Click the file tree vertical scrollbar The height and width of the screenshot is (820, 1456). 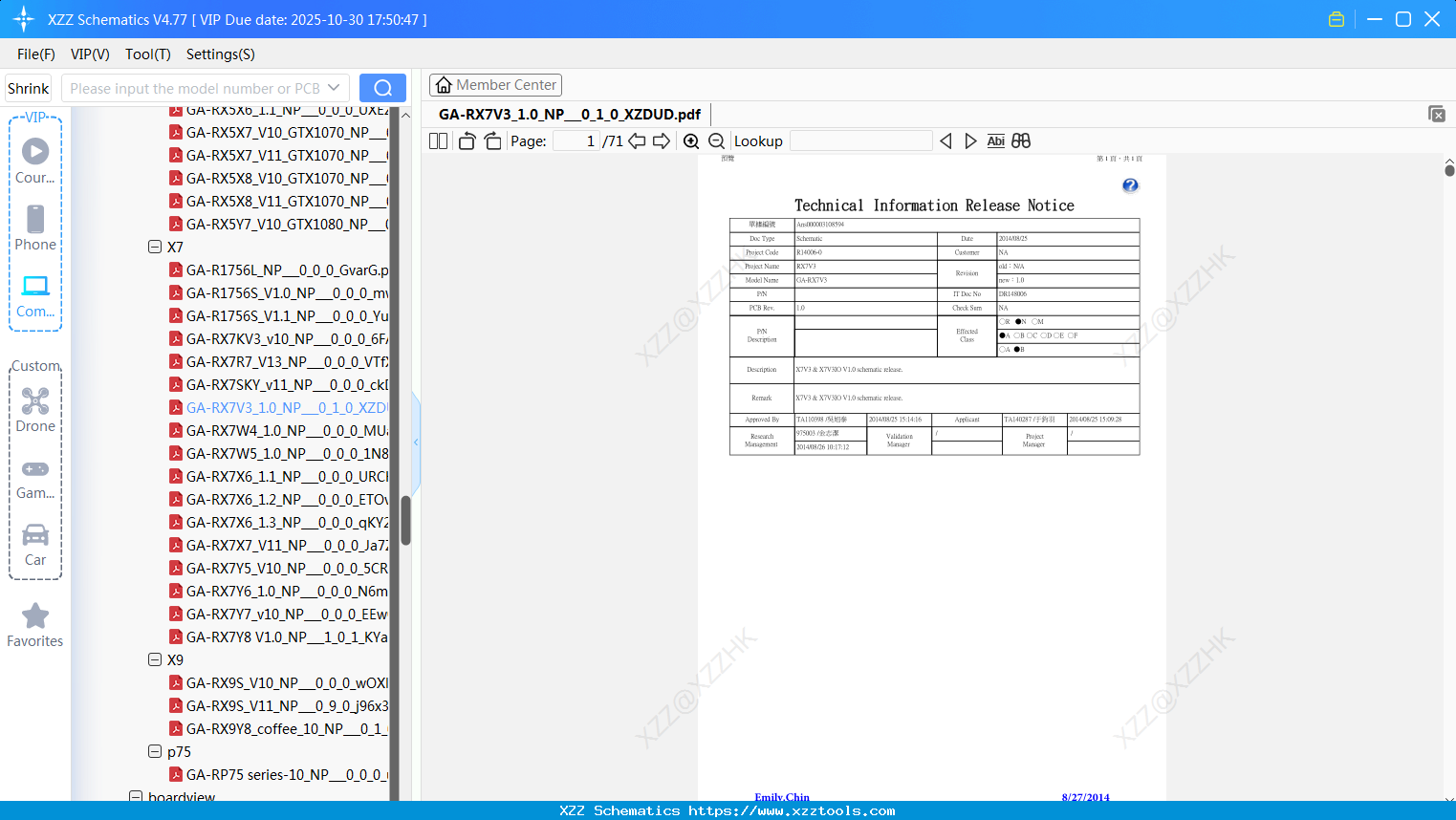[x=405, y=520]
